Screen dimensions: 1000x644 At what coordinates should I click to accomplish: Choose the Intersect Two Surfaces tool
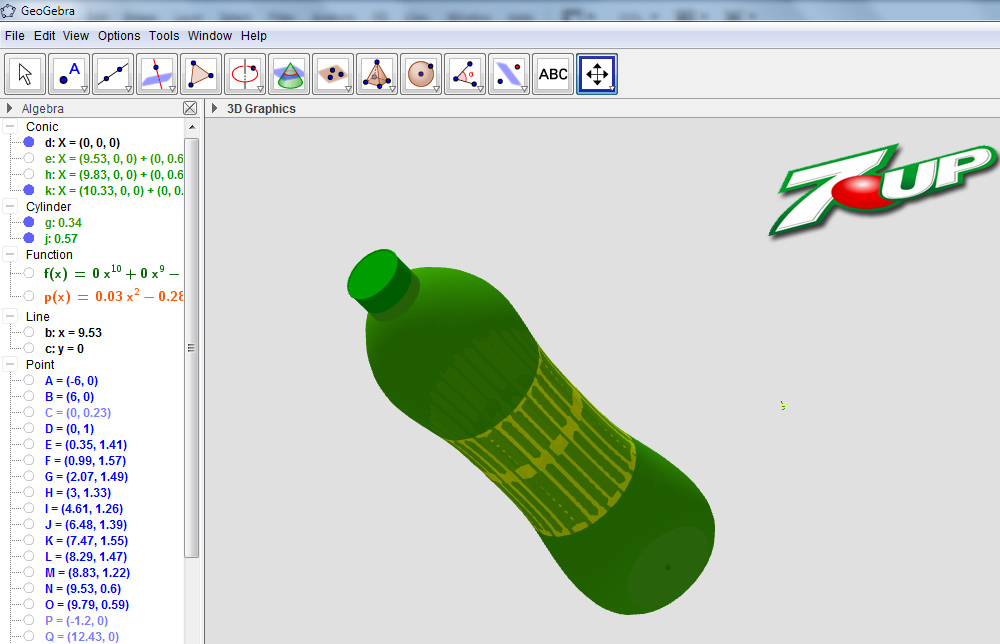coord(289,74)
